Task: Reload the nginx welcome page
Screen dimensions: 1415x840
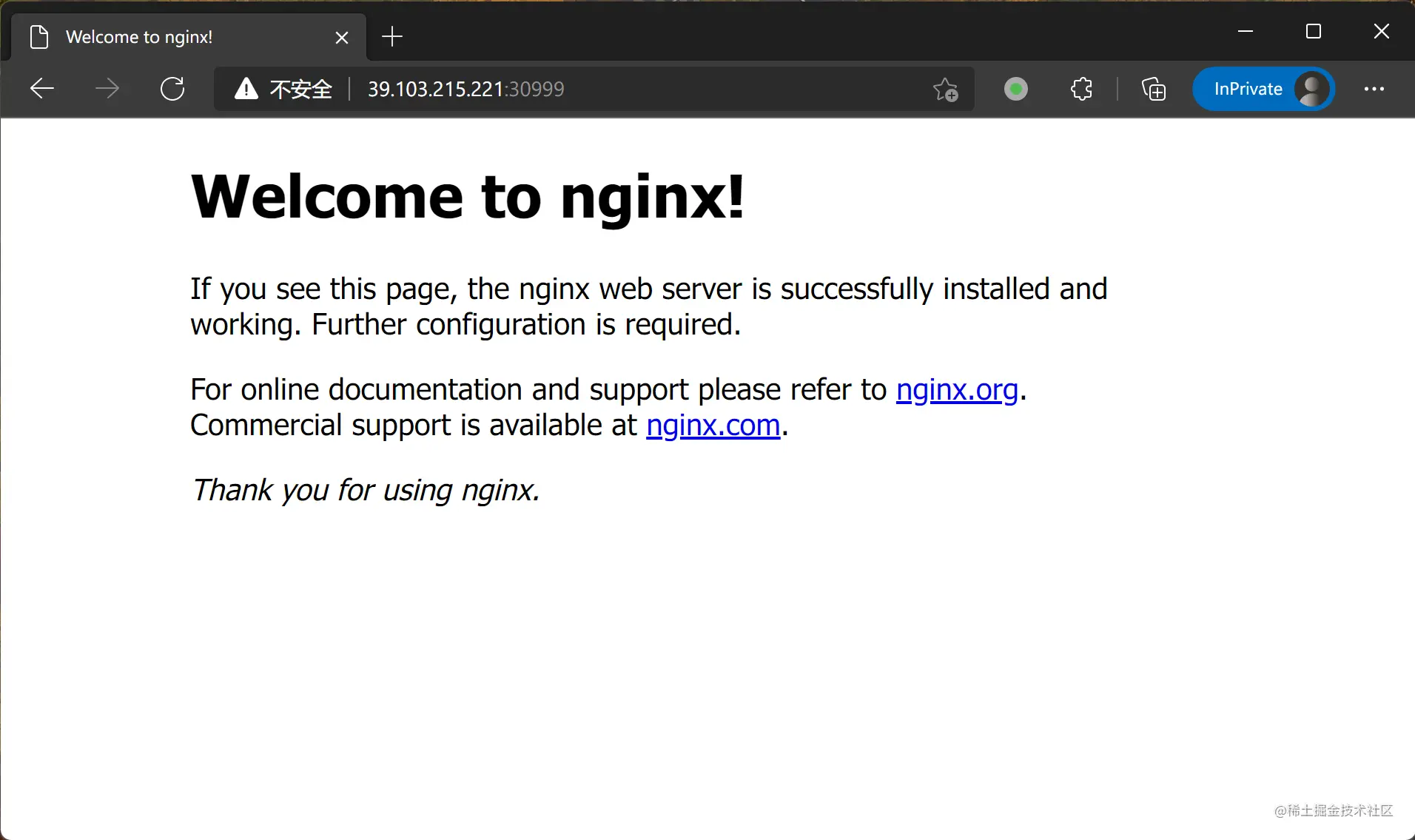Action: click(172, 89)
